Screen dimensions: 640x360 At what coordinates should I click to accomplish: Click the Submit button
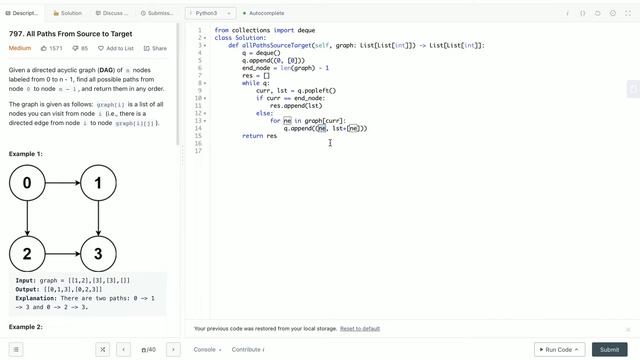609,349
